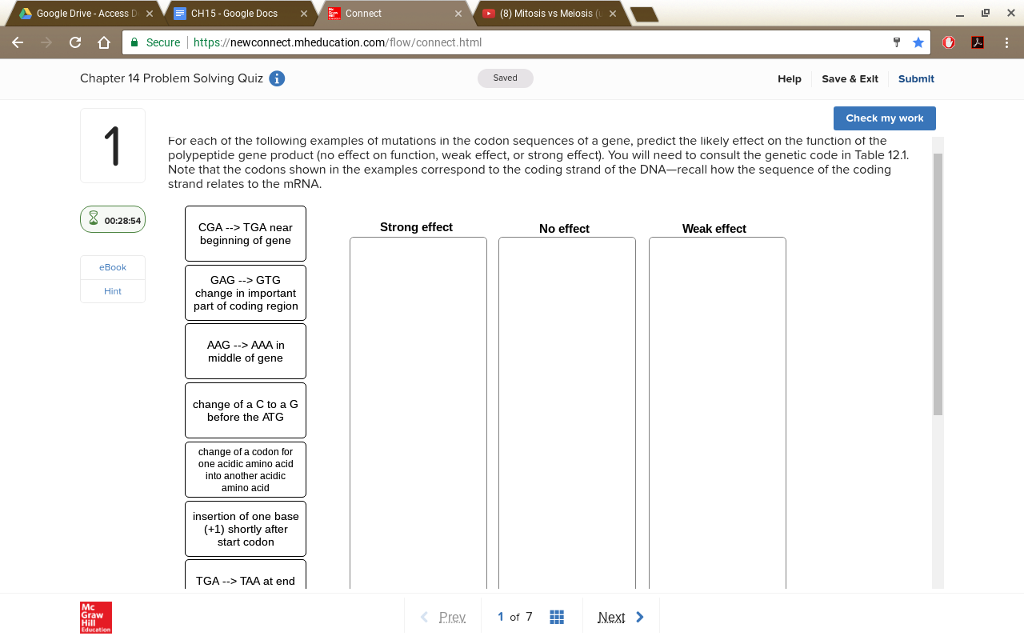Screen dimensions: 1024x640
Task: Click the 'No effect' column heading
Action: [564, 229]
